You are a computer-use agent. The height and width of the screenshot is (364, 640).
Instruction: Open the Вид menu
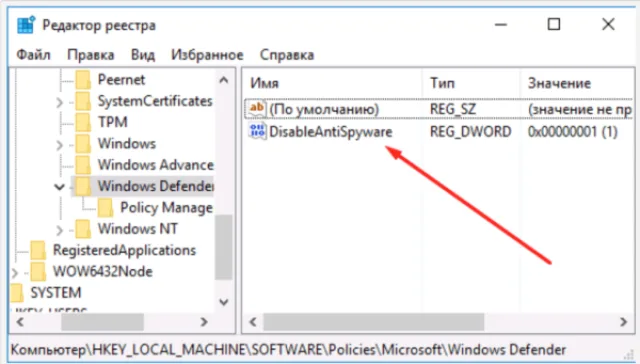[142, 55]
